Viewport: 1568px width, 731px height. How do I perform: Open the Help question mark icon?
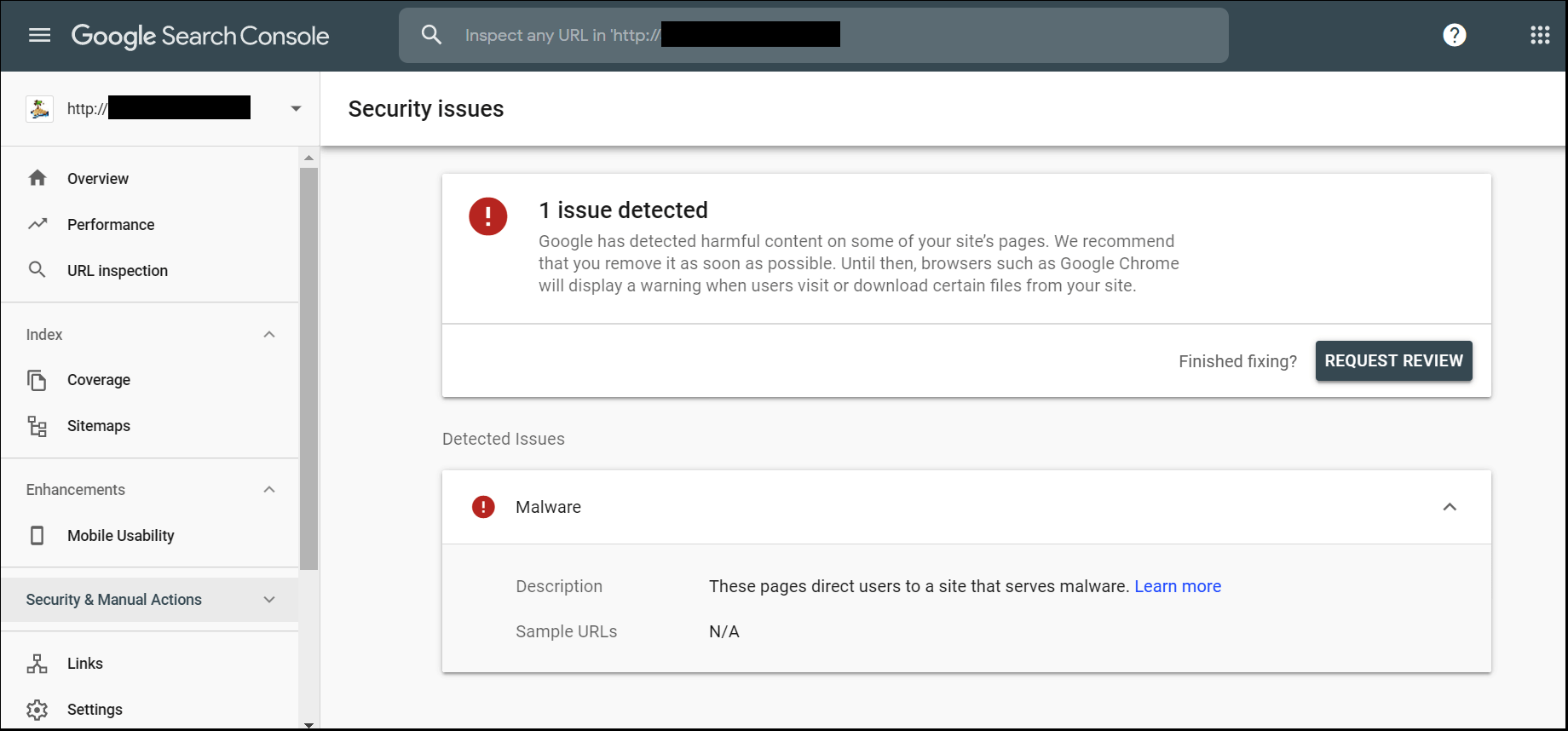pyautogui.click(x=1455, y=35)
